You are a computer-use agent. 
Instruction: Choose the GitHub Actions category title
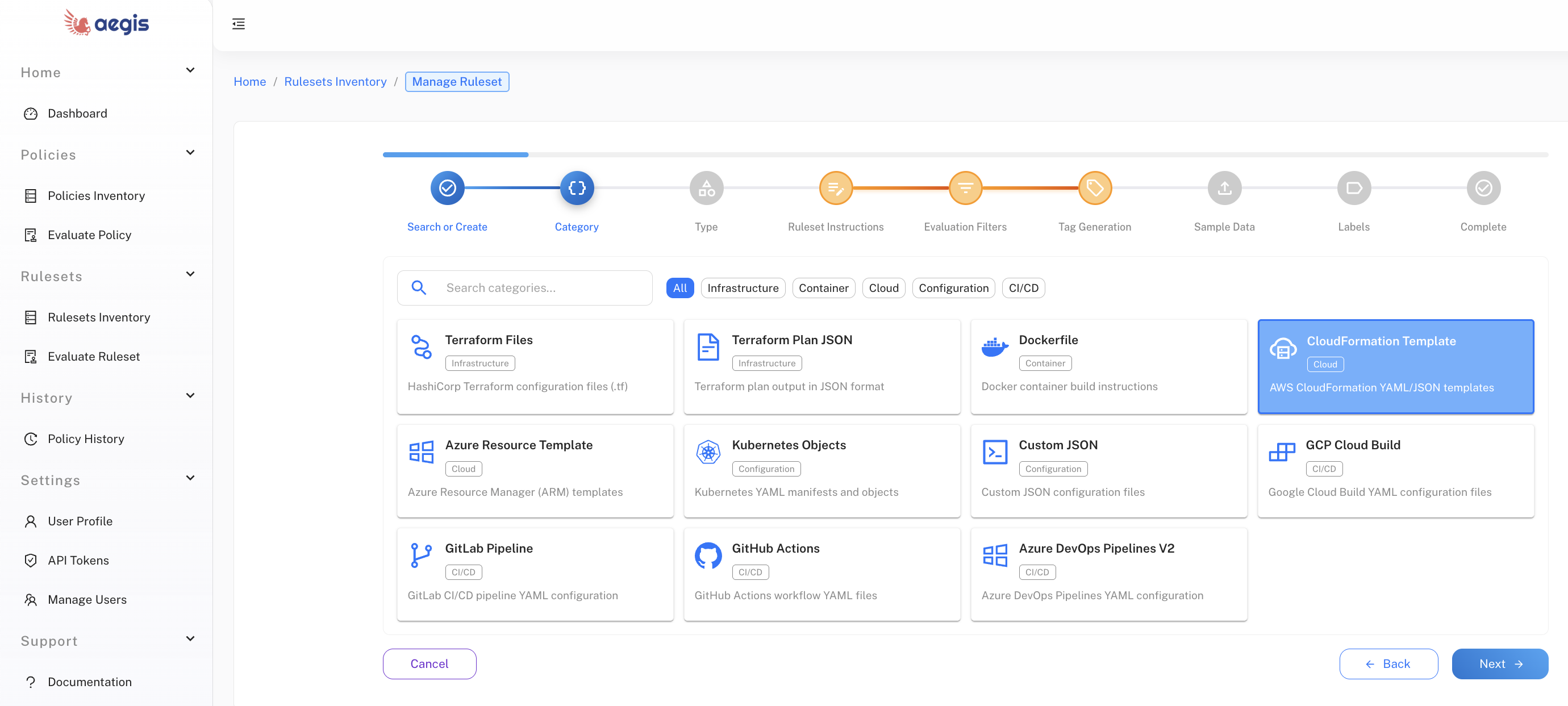click(775, 548)
